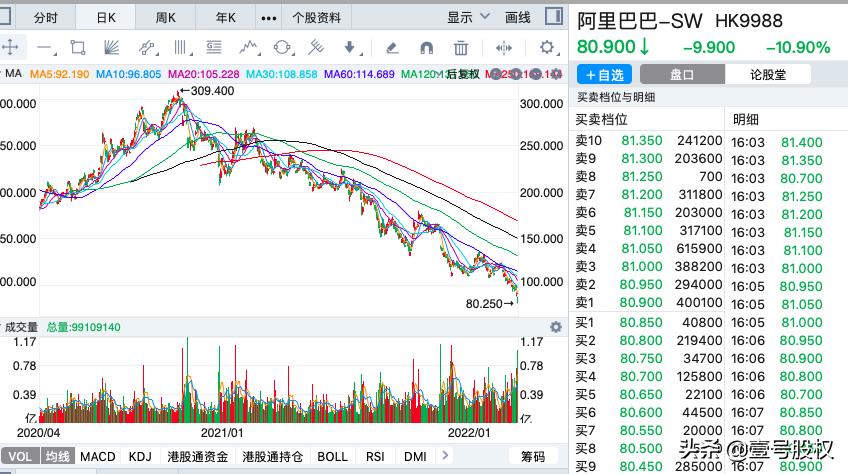Select the text annotation tool
The image size is (848, 474).
pyautogui.click(x=214, y=48)
